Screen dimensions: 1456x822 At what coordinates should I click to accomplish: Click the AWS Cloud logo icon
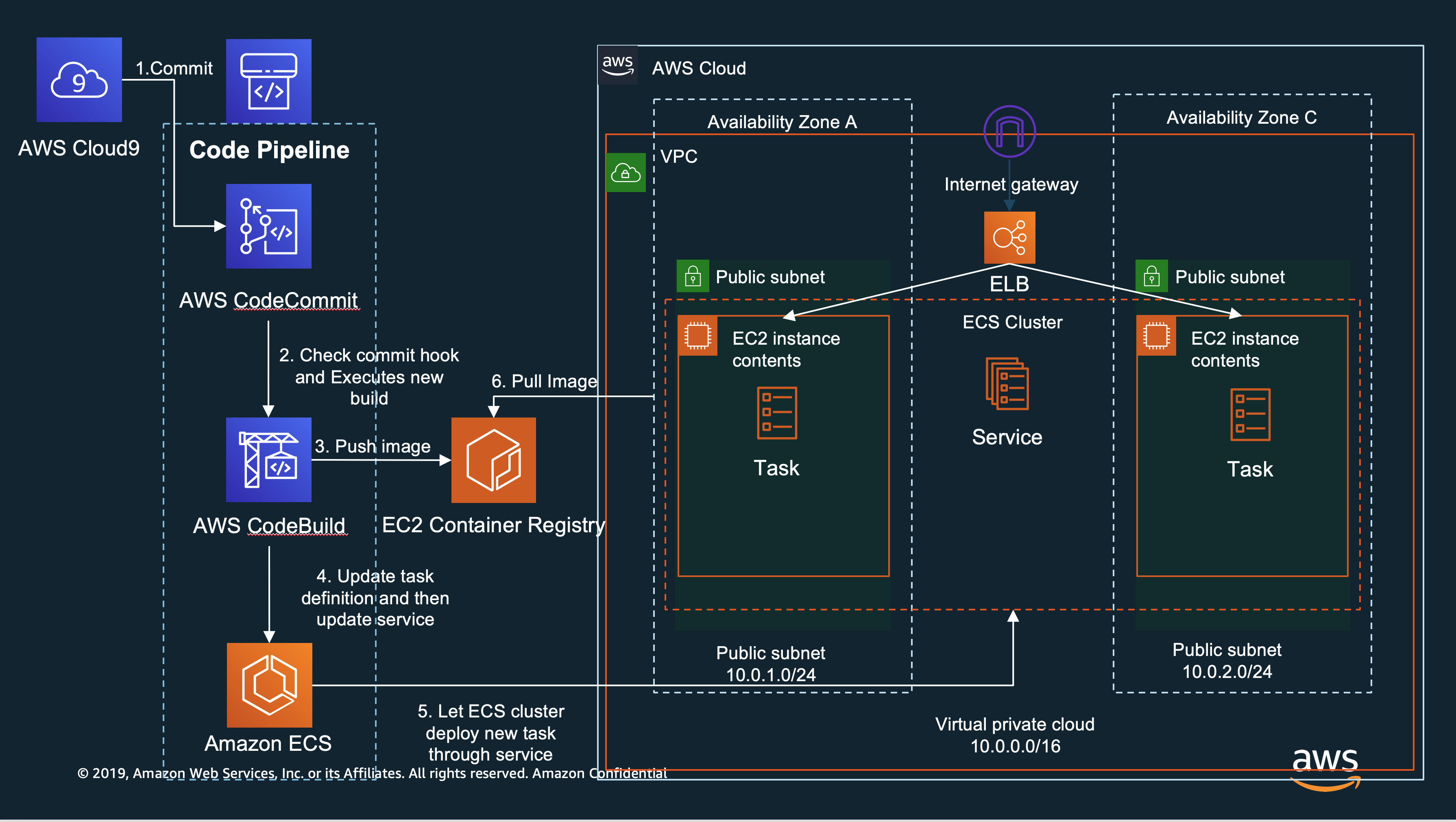point(618,65)
